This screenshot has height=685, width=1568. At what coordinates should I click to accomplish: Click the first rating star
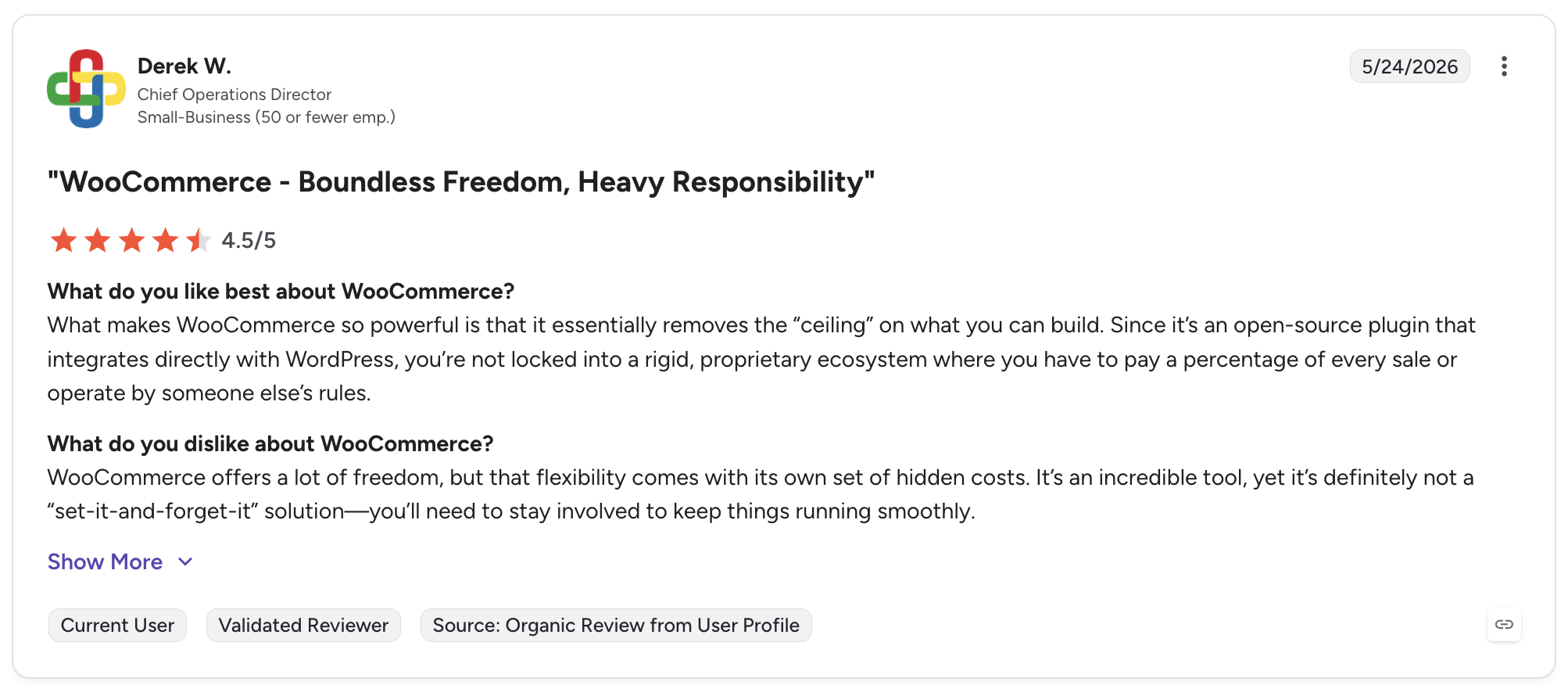(63, 240)
